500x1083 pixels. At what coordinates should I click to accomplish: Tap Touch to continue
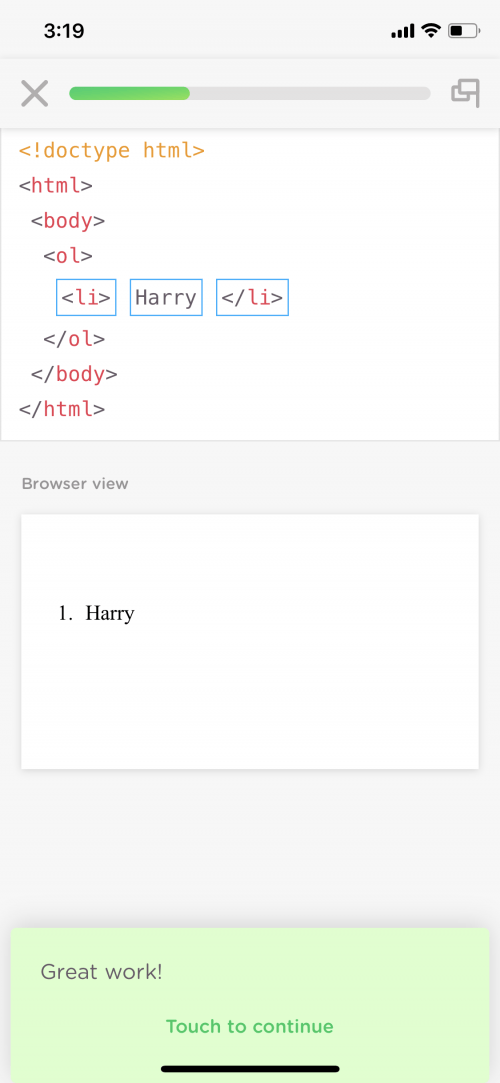(249, 1026)
